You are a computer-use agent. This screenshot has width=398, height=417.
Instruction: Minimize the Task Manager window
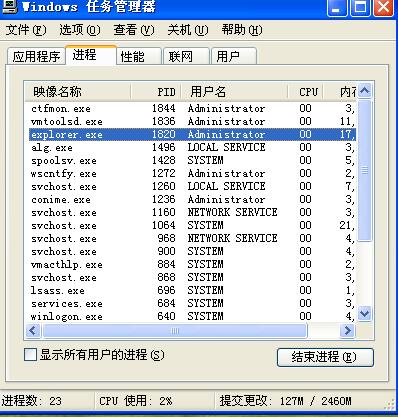337,7
